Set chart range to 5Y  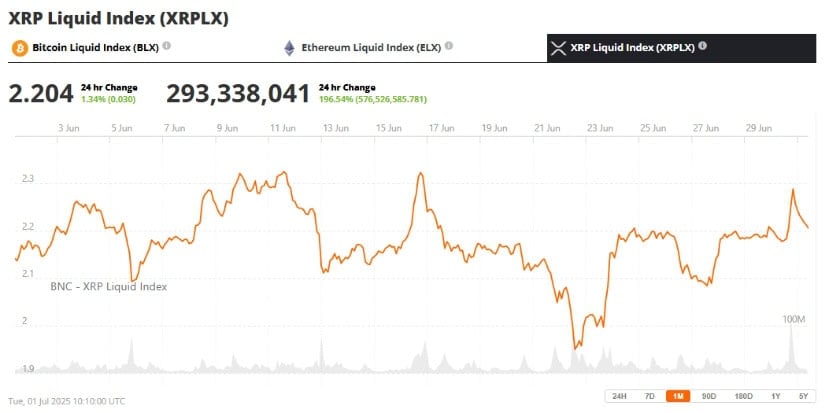803,396
